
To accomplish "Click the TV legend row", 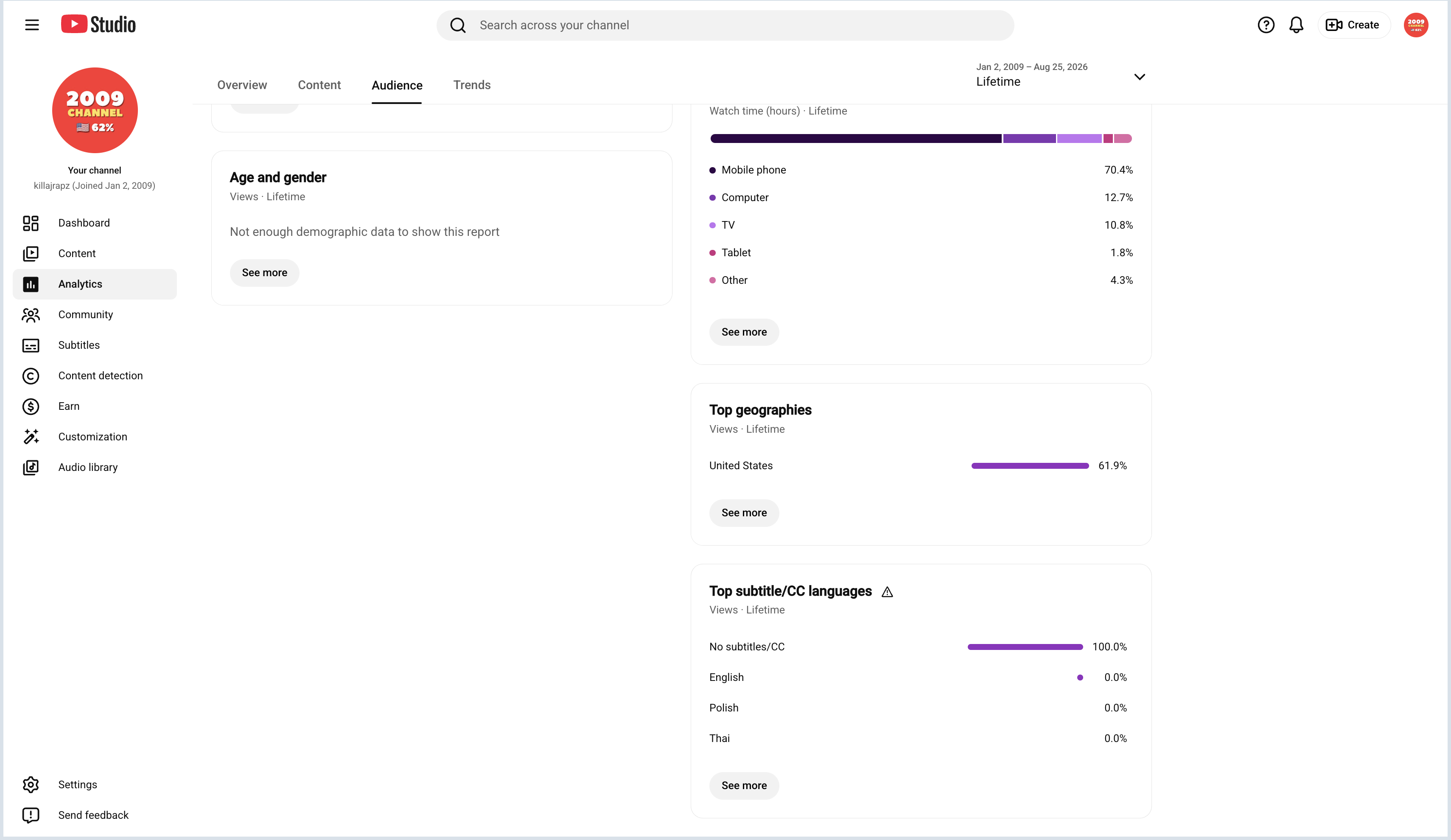I will 921,225.
